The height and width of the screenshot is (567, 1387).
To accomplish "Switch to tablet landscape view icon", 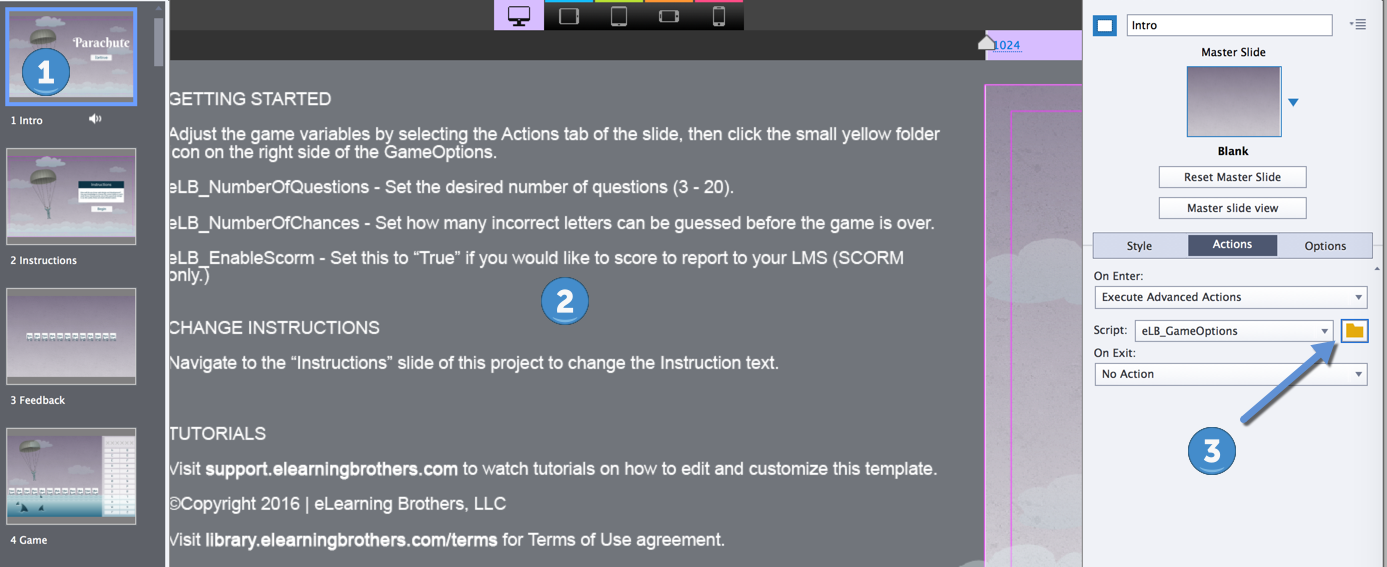I will (x=569, y=16).
